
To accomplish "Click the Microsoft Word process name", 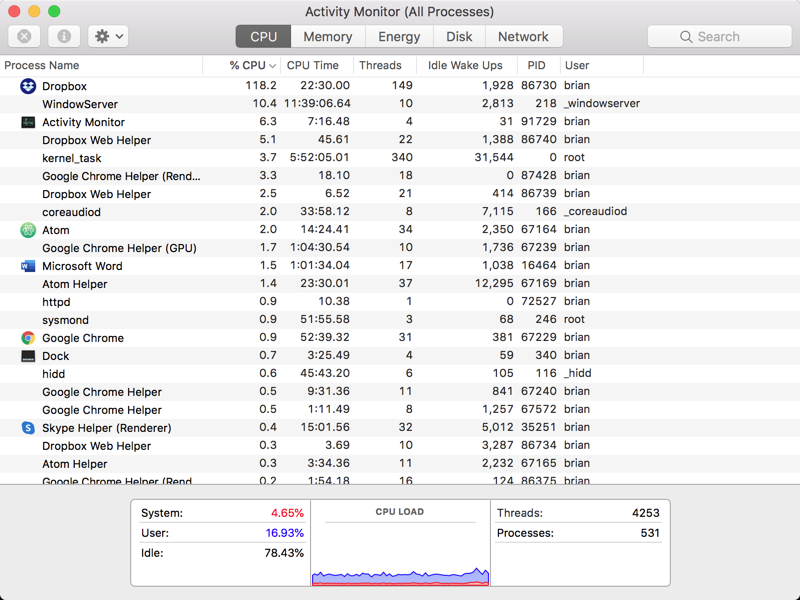I will point(82,266).
